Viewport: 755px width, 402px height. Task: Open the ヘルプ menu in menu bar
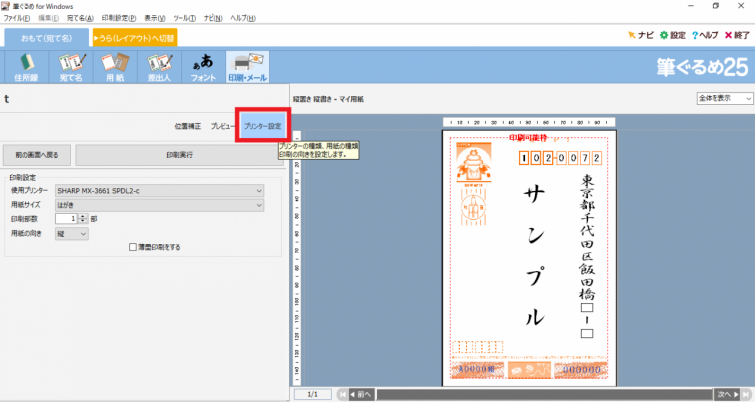coord(243,18)
